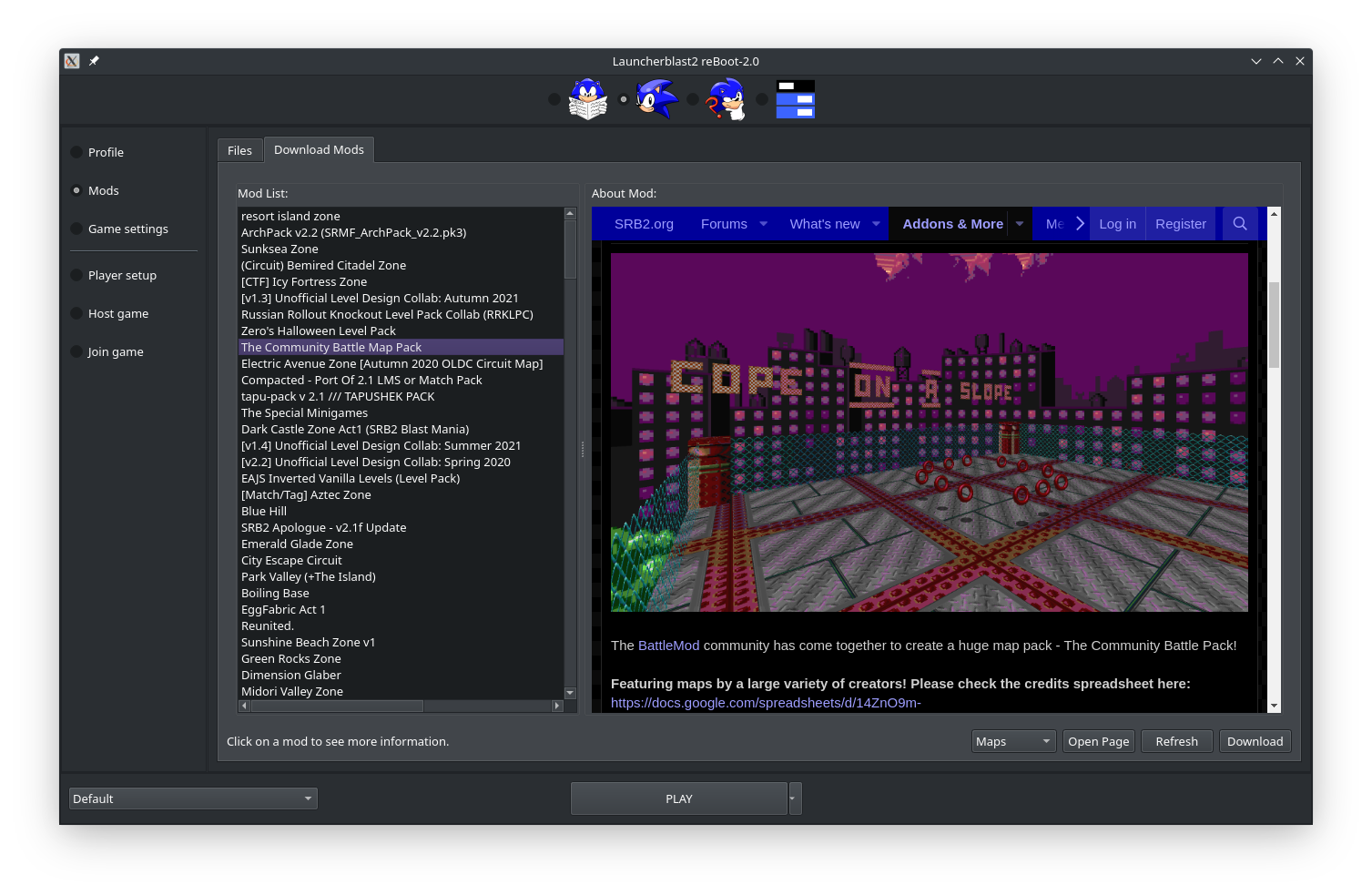This screenshot has height=895, width=1372.
Task: Click the Download button
Action: tap(1255, 741)
